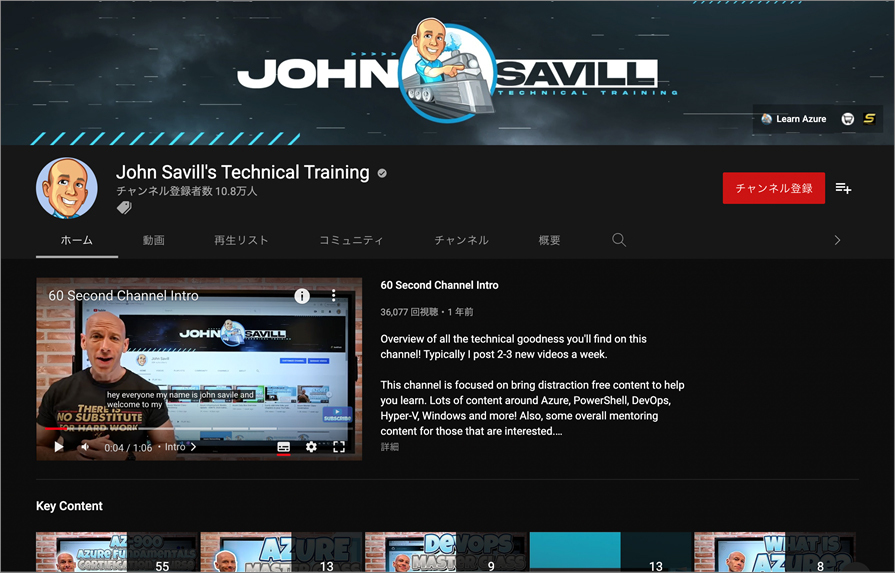Expand the description via 詳細 link
The width and height of the screenshot is (895, 573).
(x=389, y=447)
